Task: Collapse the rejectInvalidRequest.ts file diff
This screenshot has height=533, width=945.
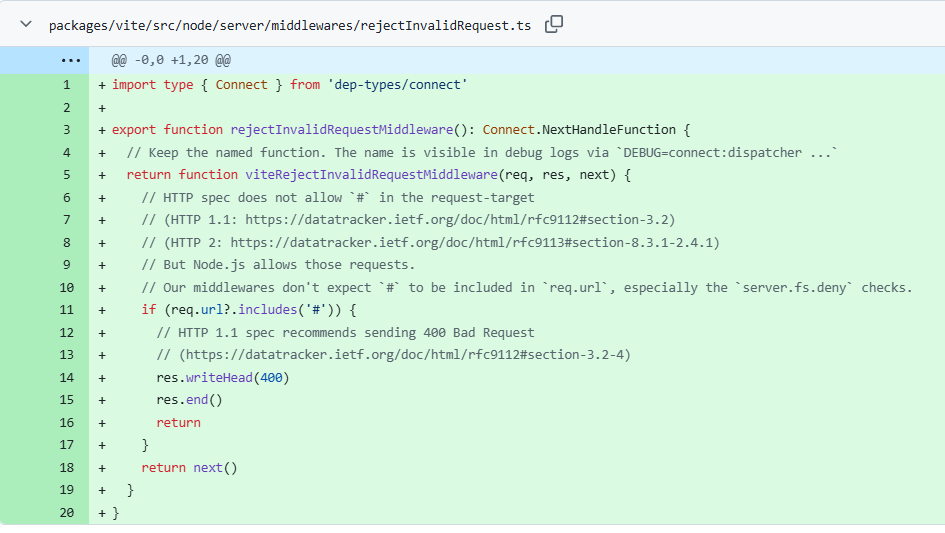Action: pyautogui.click(x=26, y=25)
